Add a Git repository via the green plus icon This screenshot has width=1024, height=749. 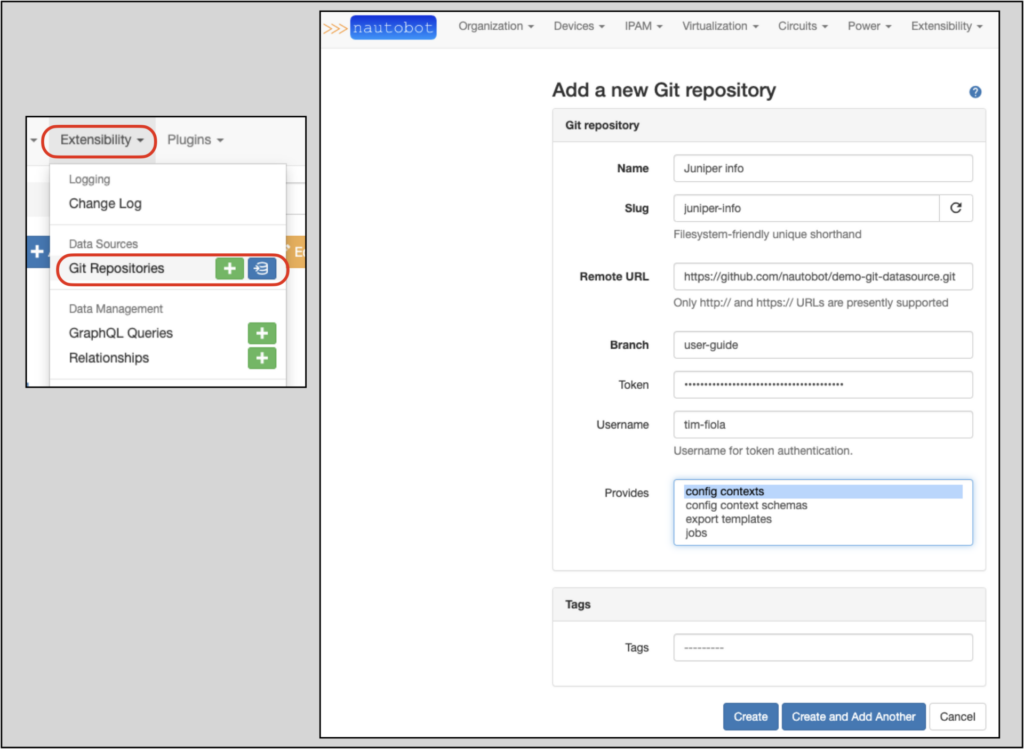(230, 269)
